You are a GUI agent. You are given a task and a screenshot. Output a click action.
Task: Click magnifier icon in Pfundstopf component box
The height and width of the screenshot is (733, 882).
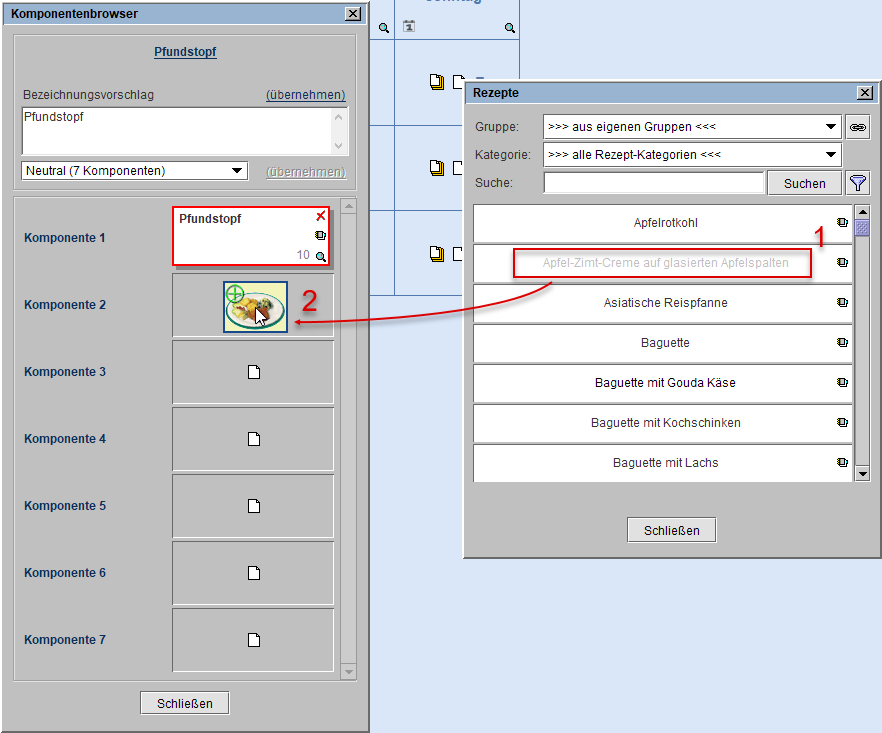(x=321, y=257)
